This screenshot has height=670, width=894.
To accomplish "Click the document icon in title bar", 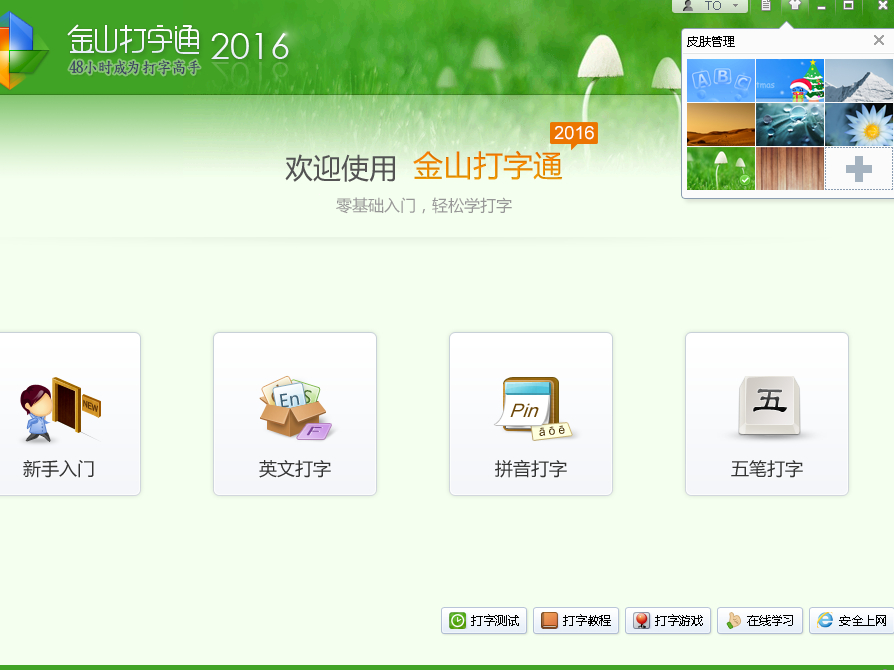I will point(766,6).
